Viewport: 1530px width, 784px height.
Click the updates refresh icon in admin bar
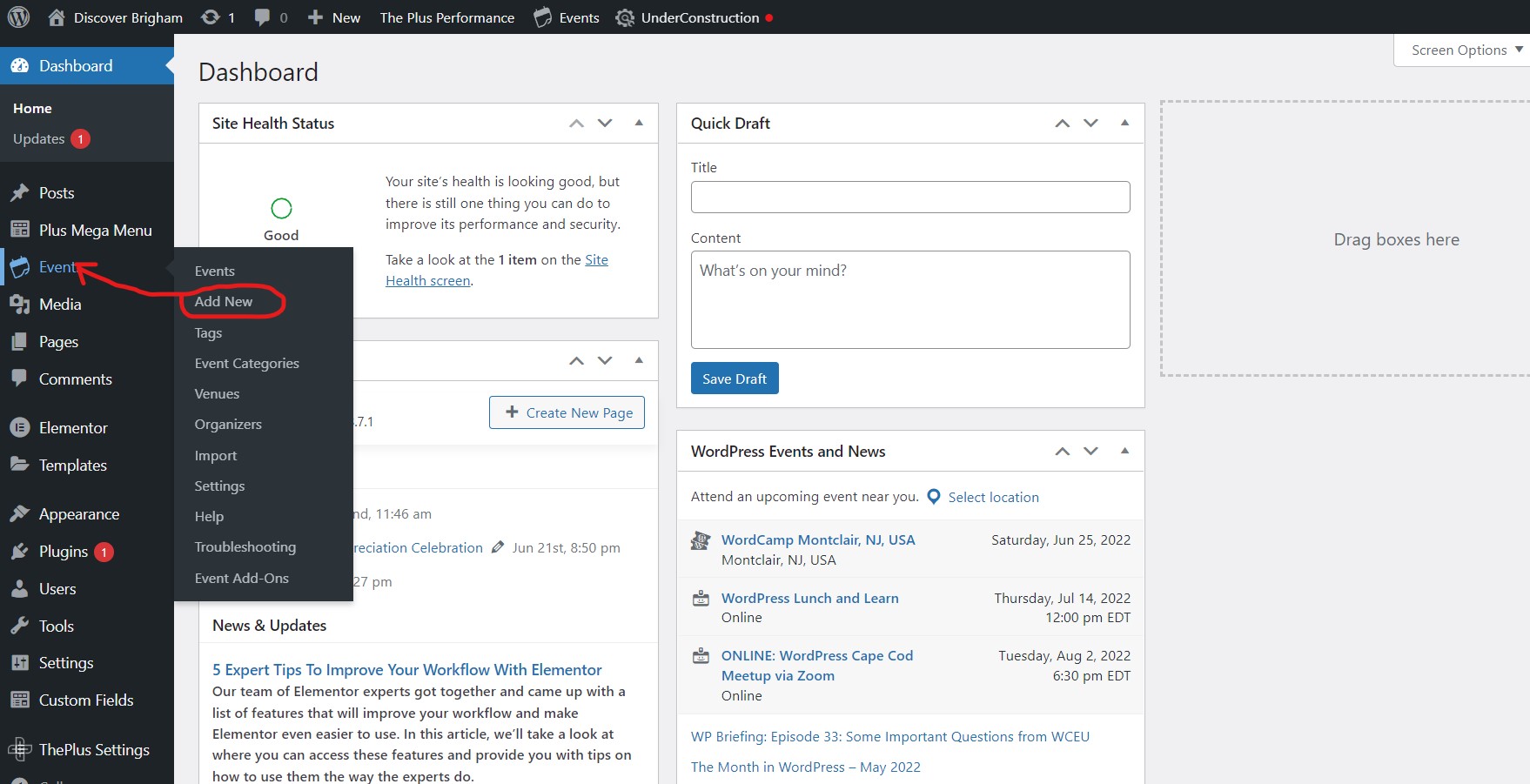210,17
